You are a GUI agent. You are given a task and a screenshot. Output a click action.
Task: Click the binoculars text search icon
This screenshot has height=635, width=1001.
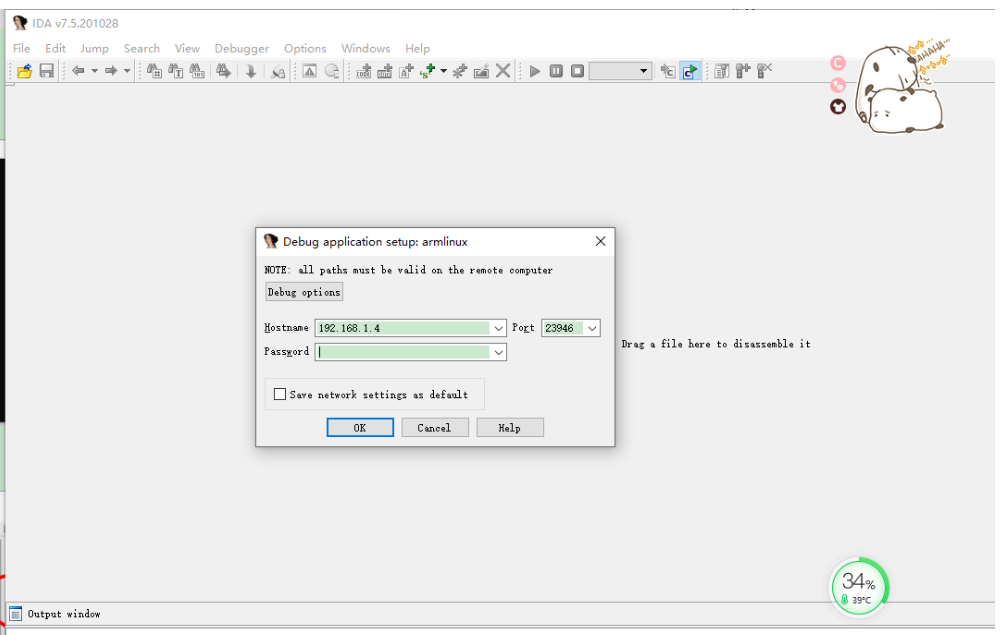coord(176,71)
